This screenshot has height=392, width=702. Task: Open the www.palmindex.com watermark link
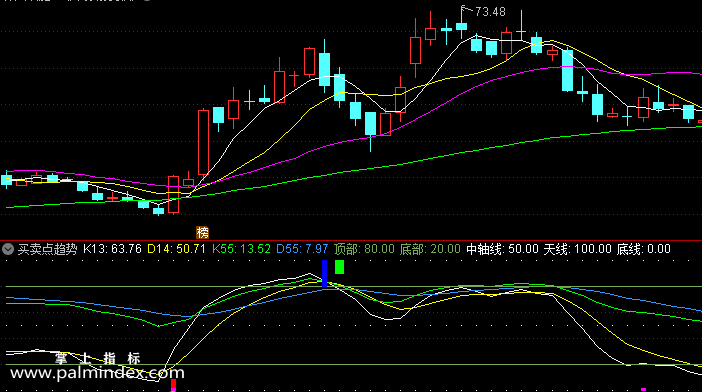coord(97,372)
